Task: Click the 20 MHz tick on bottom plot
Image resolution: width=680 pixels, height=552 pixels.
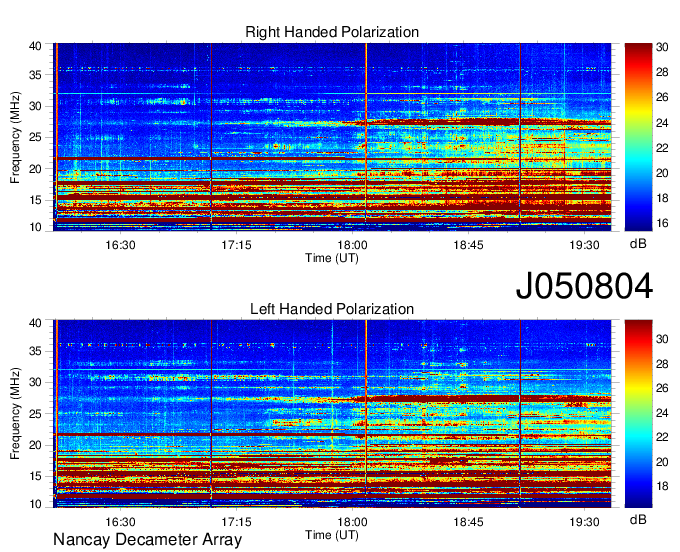Action: (x=36, y=445)
